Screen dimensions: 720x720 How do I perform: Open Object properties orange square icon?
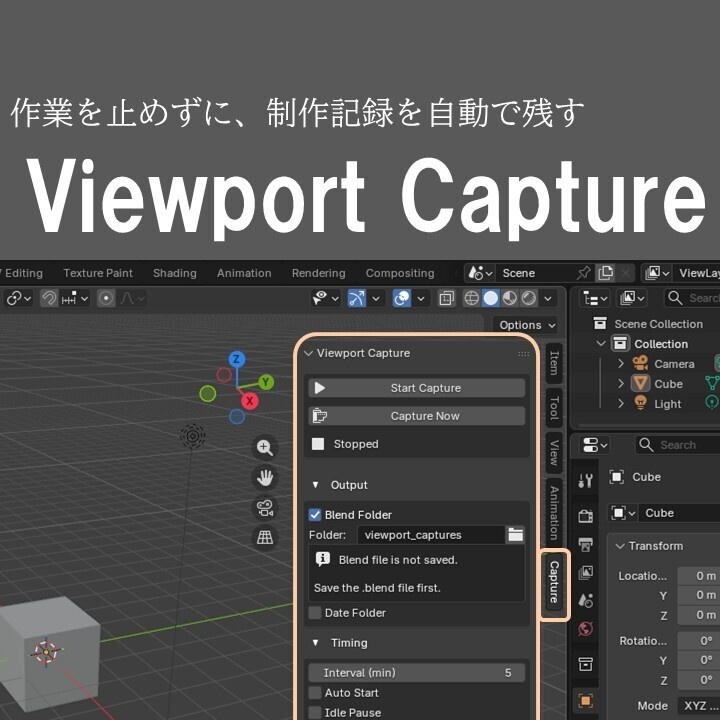[585, 701]
